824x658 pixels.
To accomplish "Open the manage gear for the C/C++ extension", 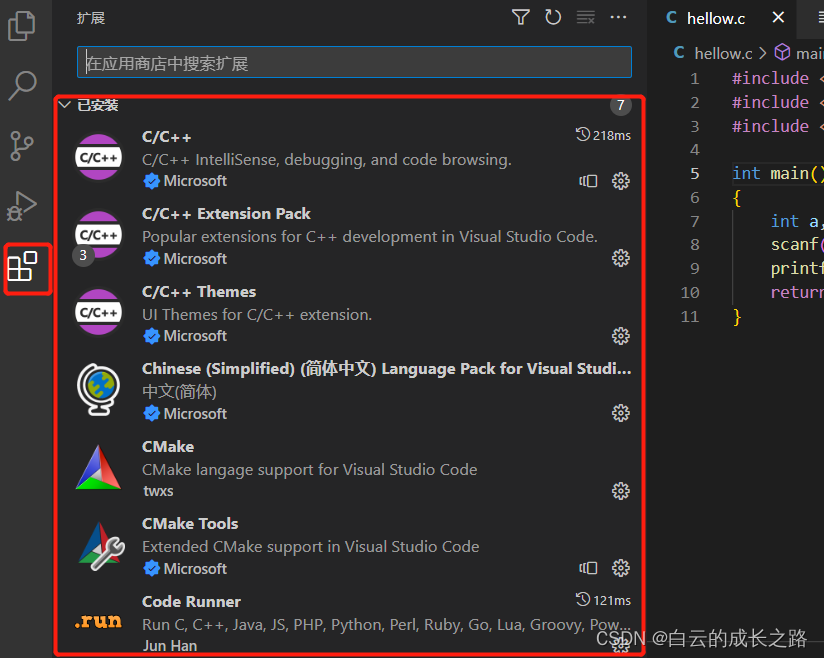I will point(621,181).
